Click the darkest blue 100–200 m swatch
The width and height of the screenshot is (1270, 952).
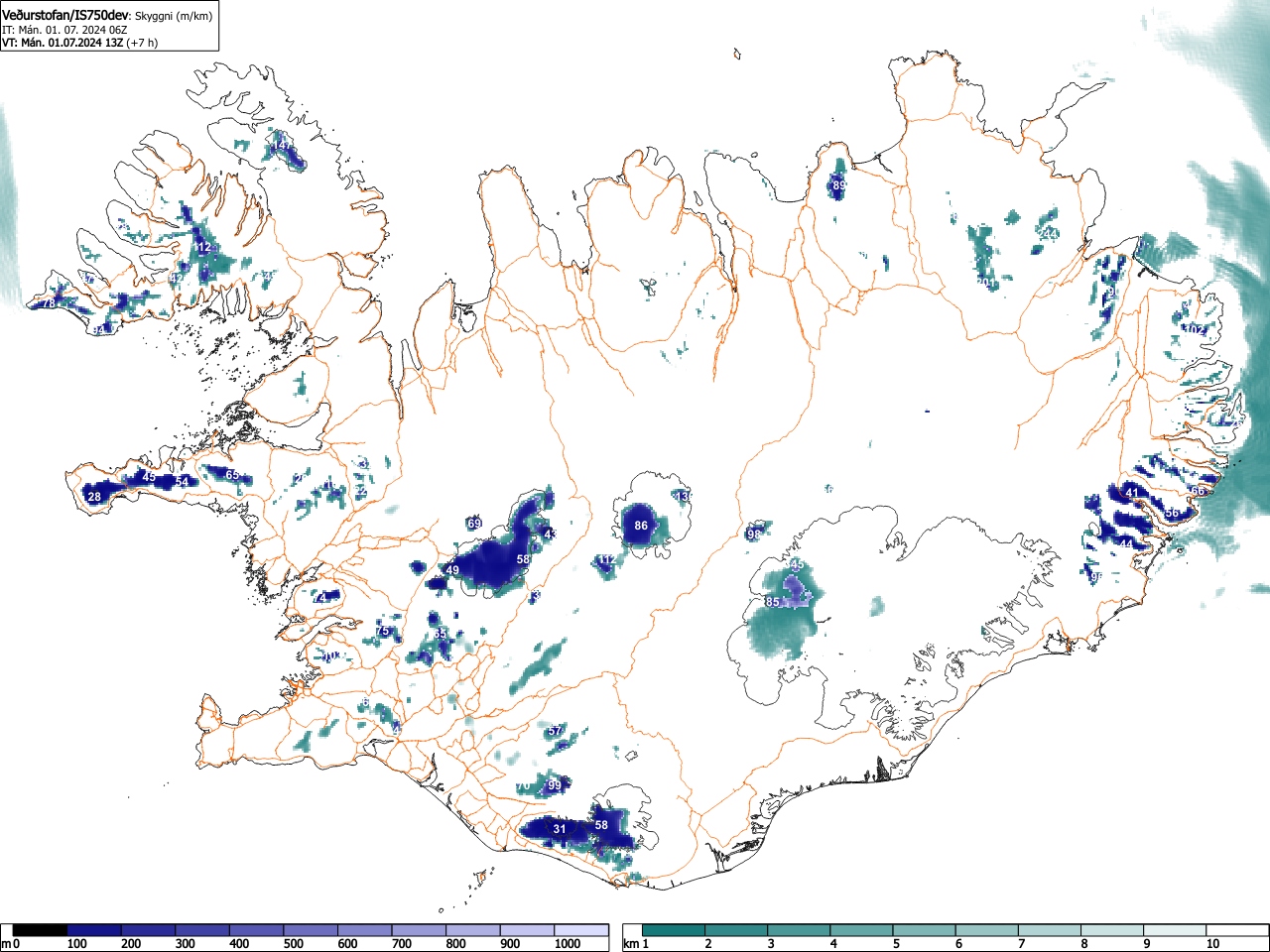94,930
